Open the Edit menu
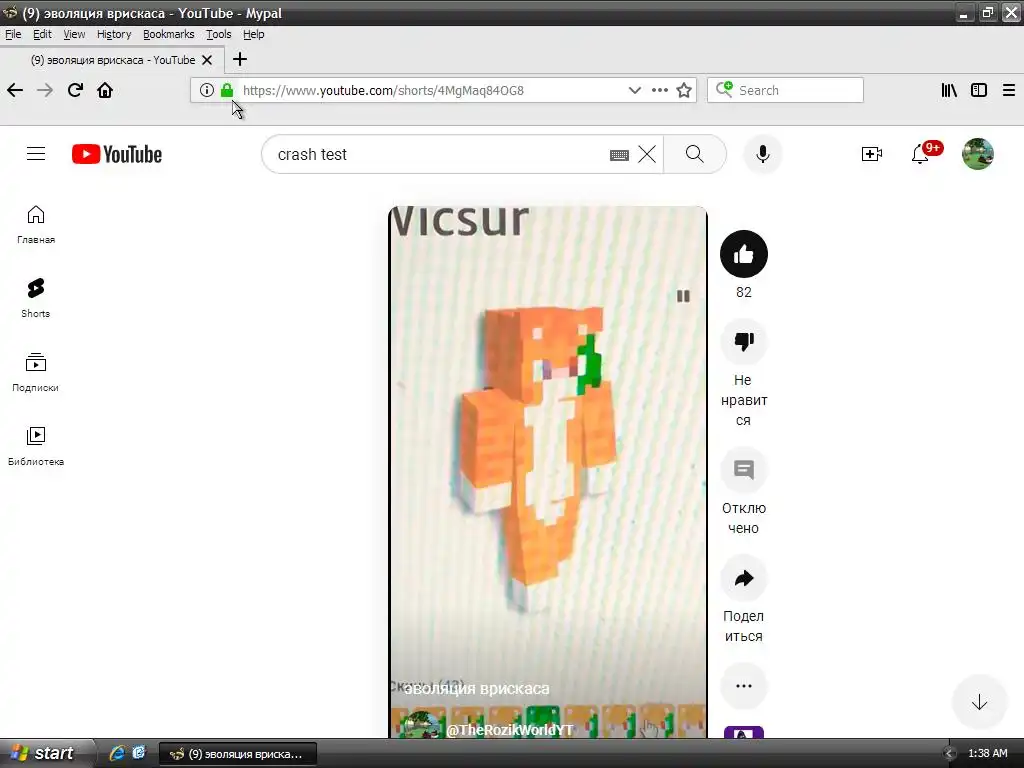The image size is (1024, 768). pyautogui.click(x=42, y=34)
